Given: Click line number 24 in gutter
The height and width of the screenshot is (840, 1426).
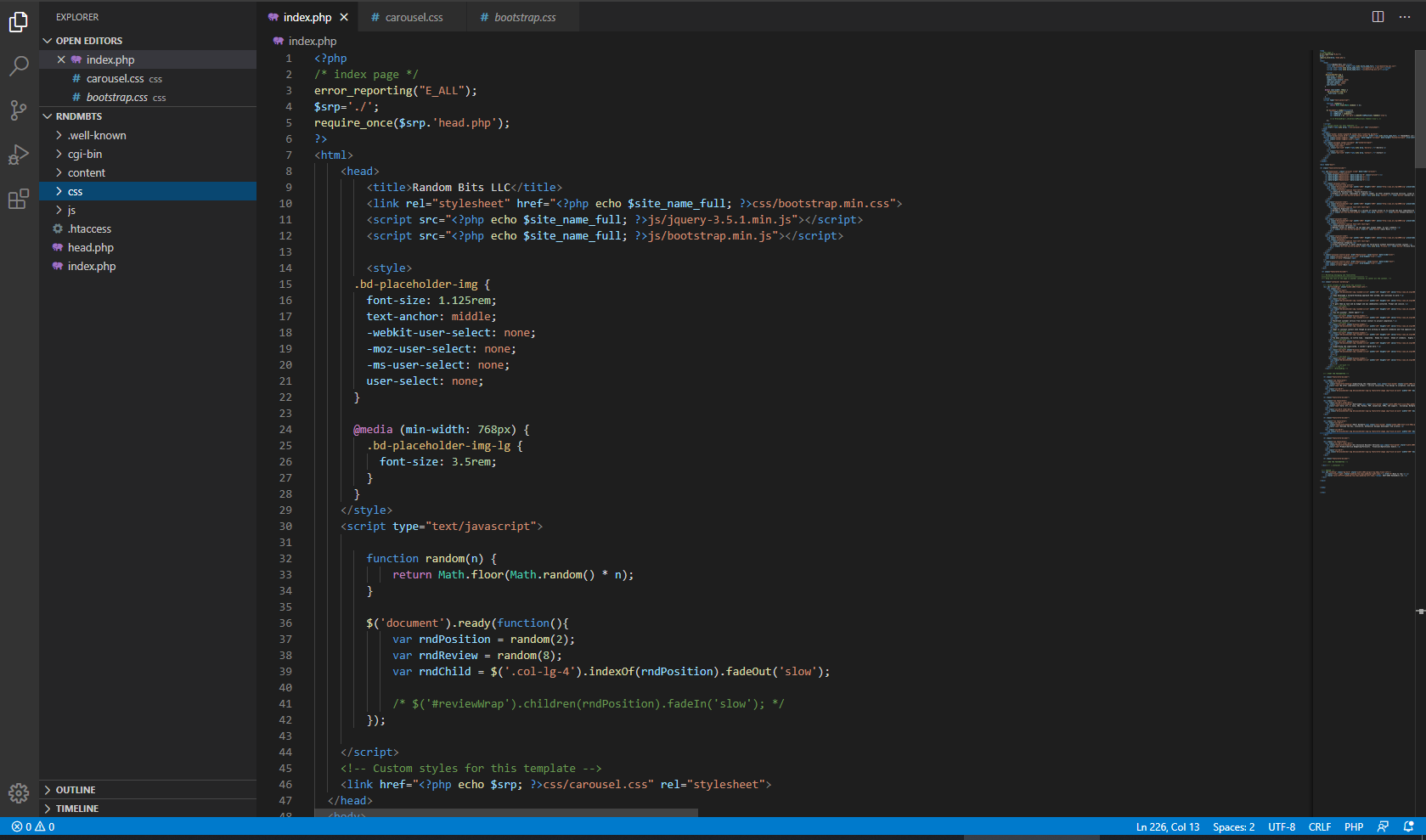Looking at the screenshot, I should [285, 429].
